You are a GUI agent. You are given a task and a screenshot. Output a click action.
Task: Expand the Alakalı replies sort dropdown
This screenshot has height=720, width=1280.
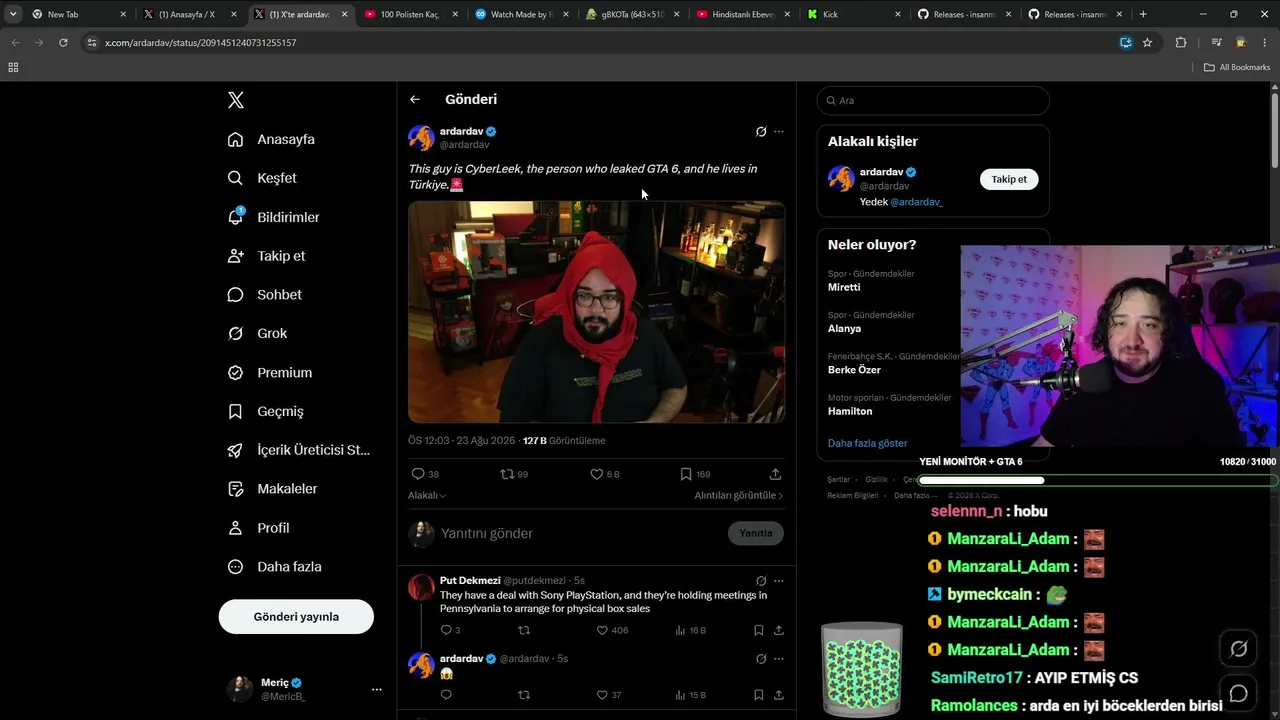pyautogui.click(x=427, y=495)
